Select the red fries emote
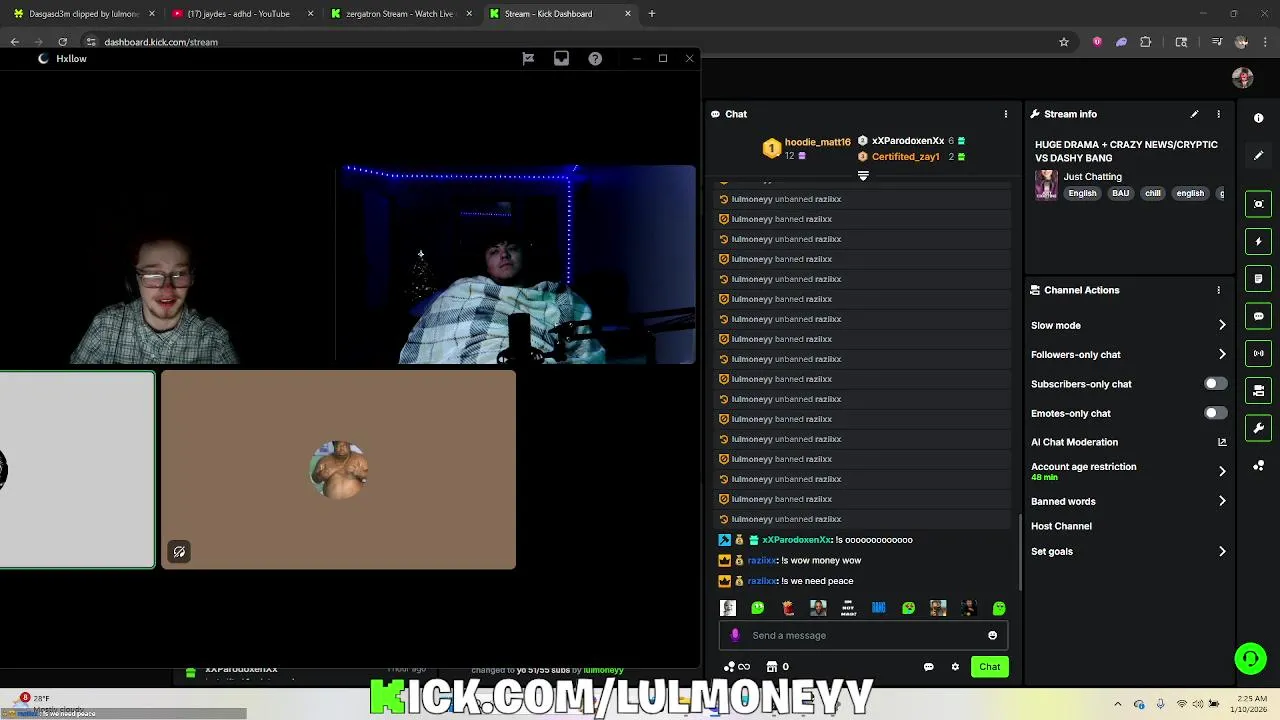This screenshot has width=1280, height=720. (788, 608)
